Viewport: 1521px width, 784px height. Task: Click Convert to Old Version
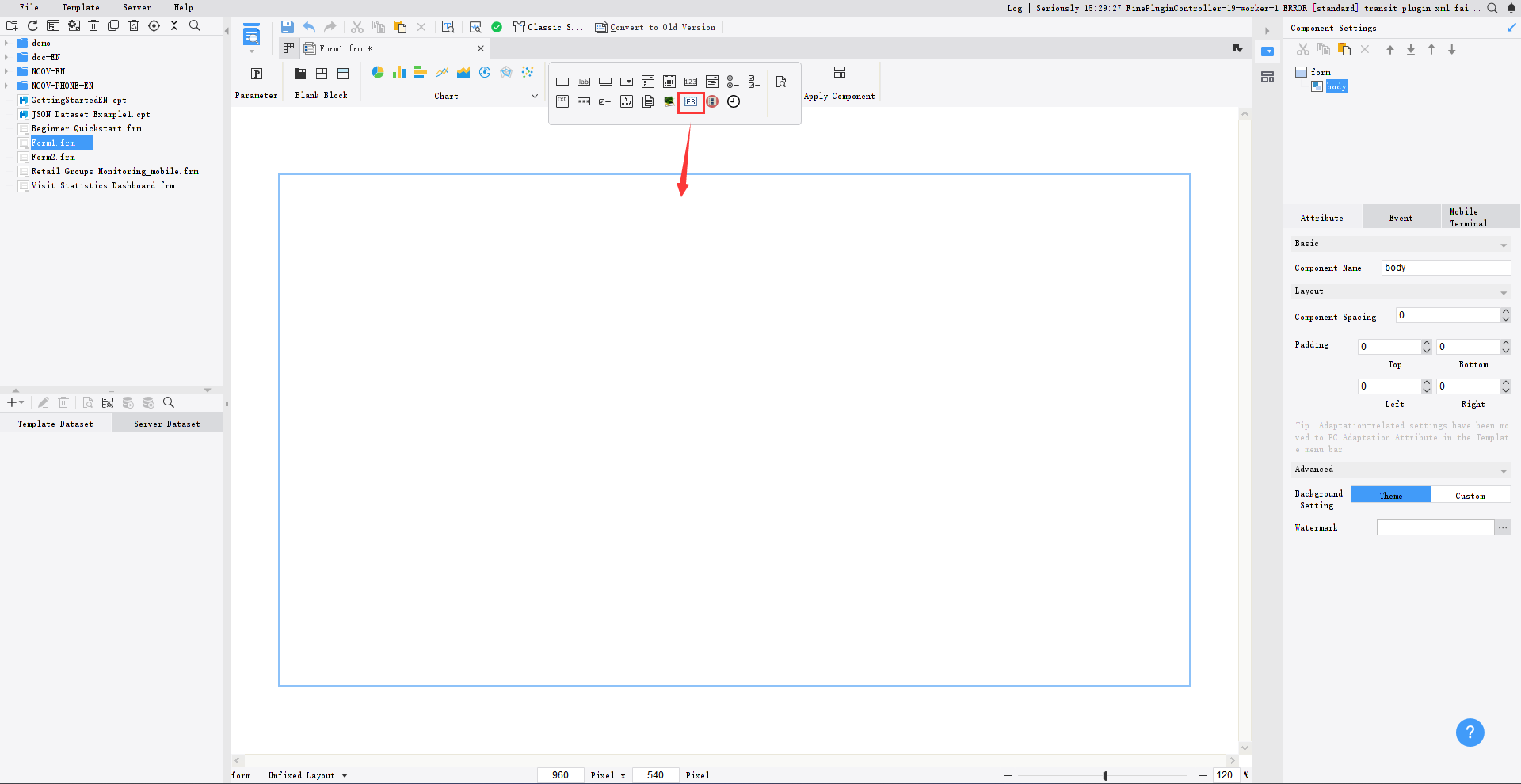point(655,26)
